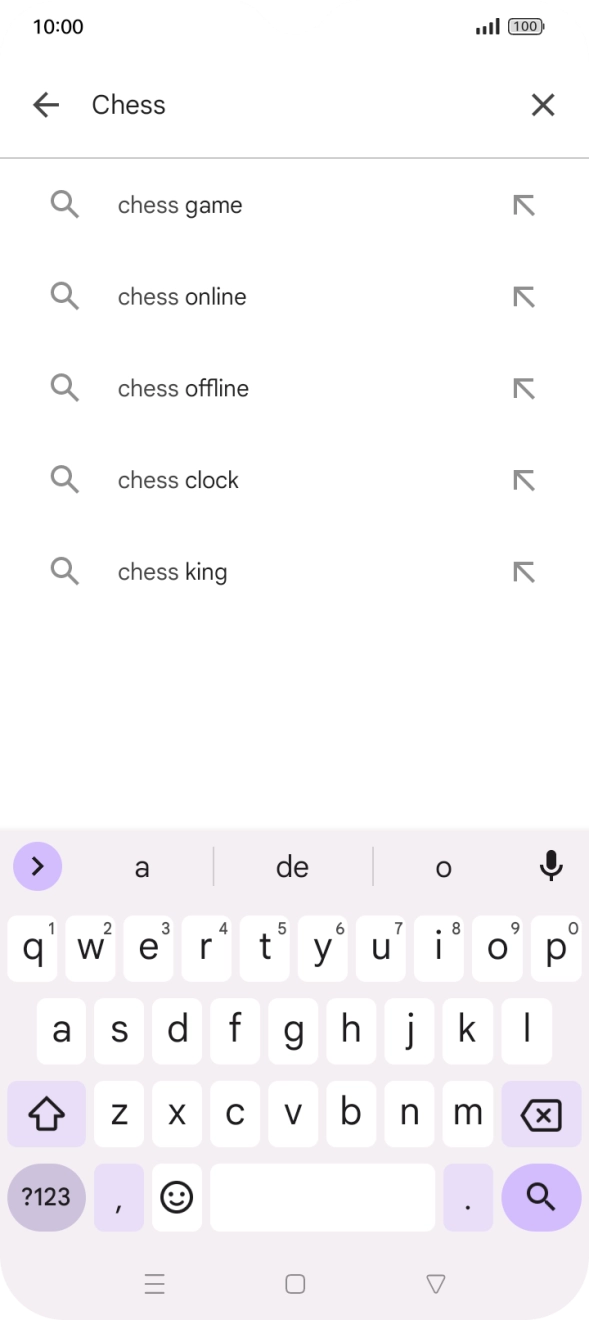
Task: Insert the chess king suggestion using its arrow
Action: click(x=524, y=571)
